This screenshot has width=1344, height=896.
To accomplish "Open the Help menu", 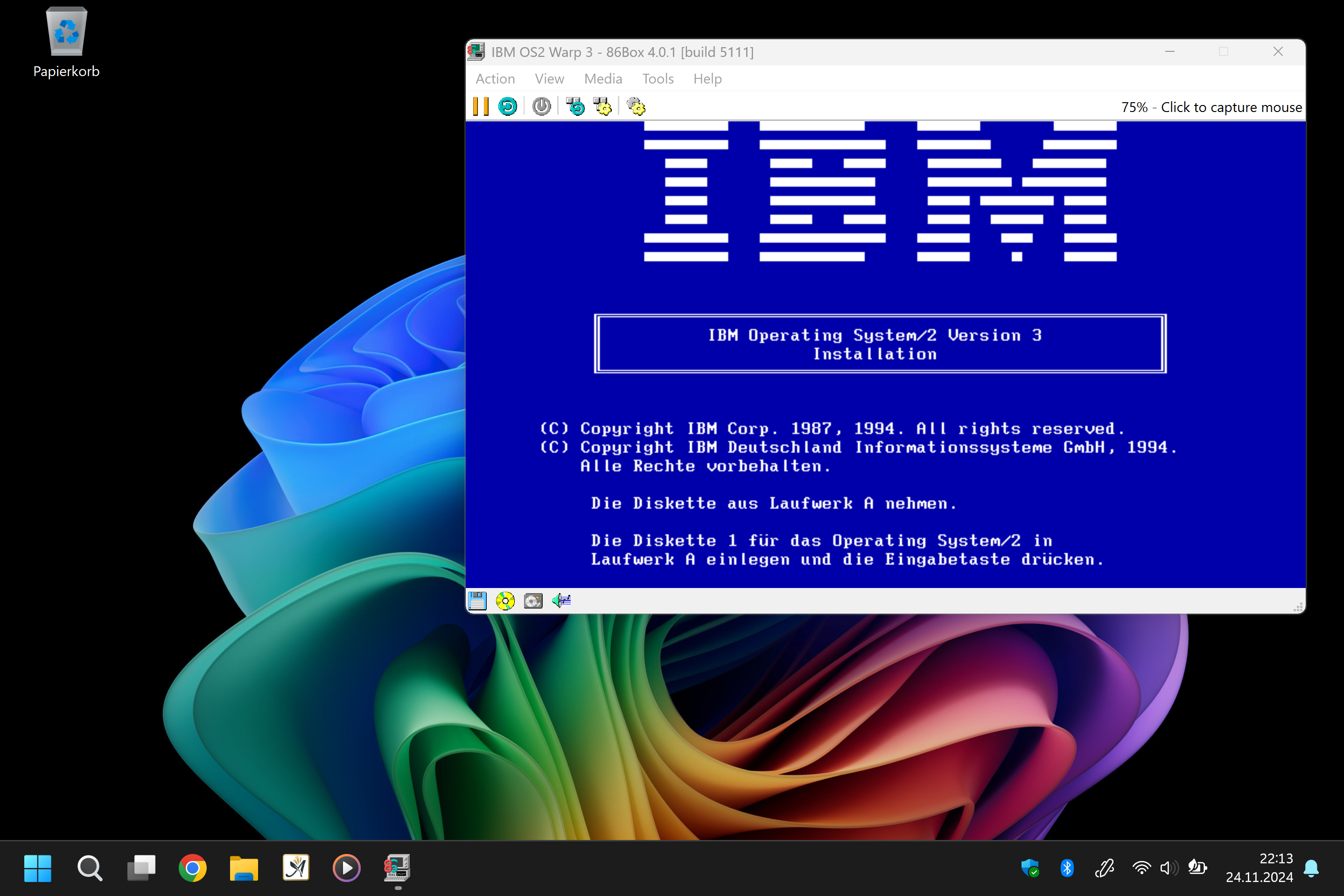I will coord(707,79).
